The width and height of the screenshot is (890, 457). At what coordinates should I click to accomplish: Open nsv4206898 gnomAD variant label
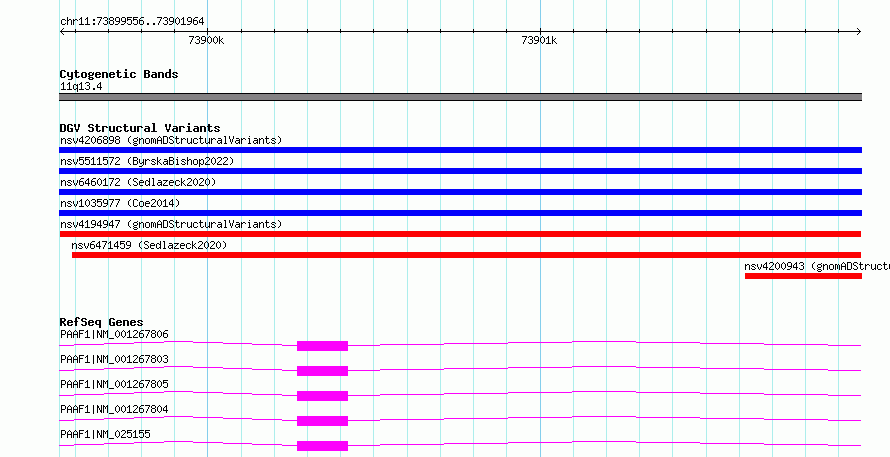pos(171,140)
